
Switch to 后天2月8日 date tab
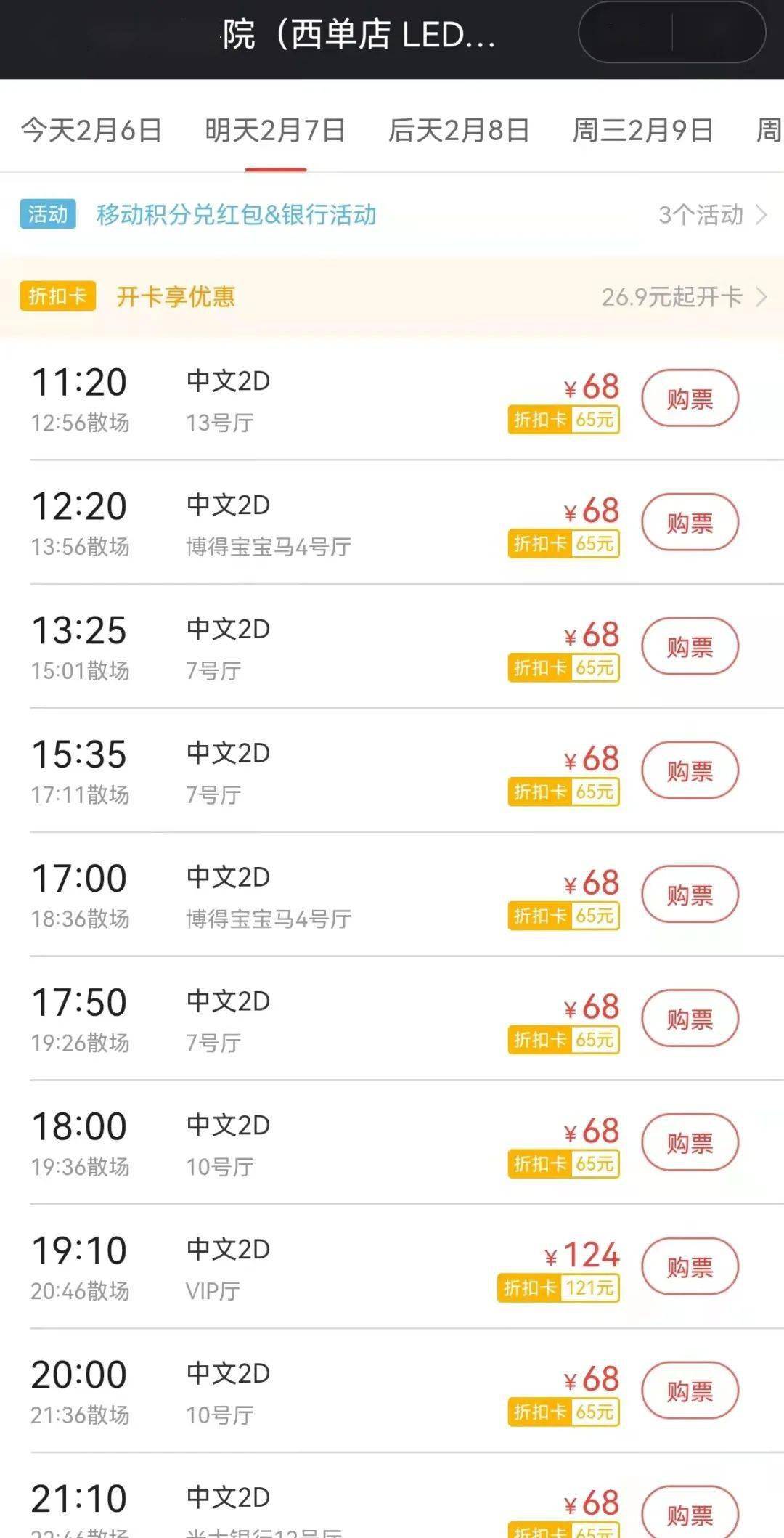point(459,131)
